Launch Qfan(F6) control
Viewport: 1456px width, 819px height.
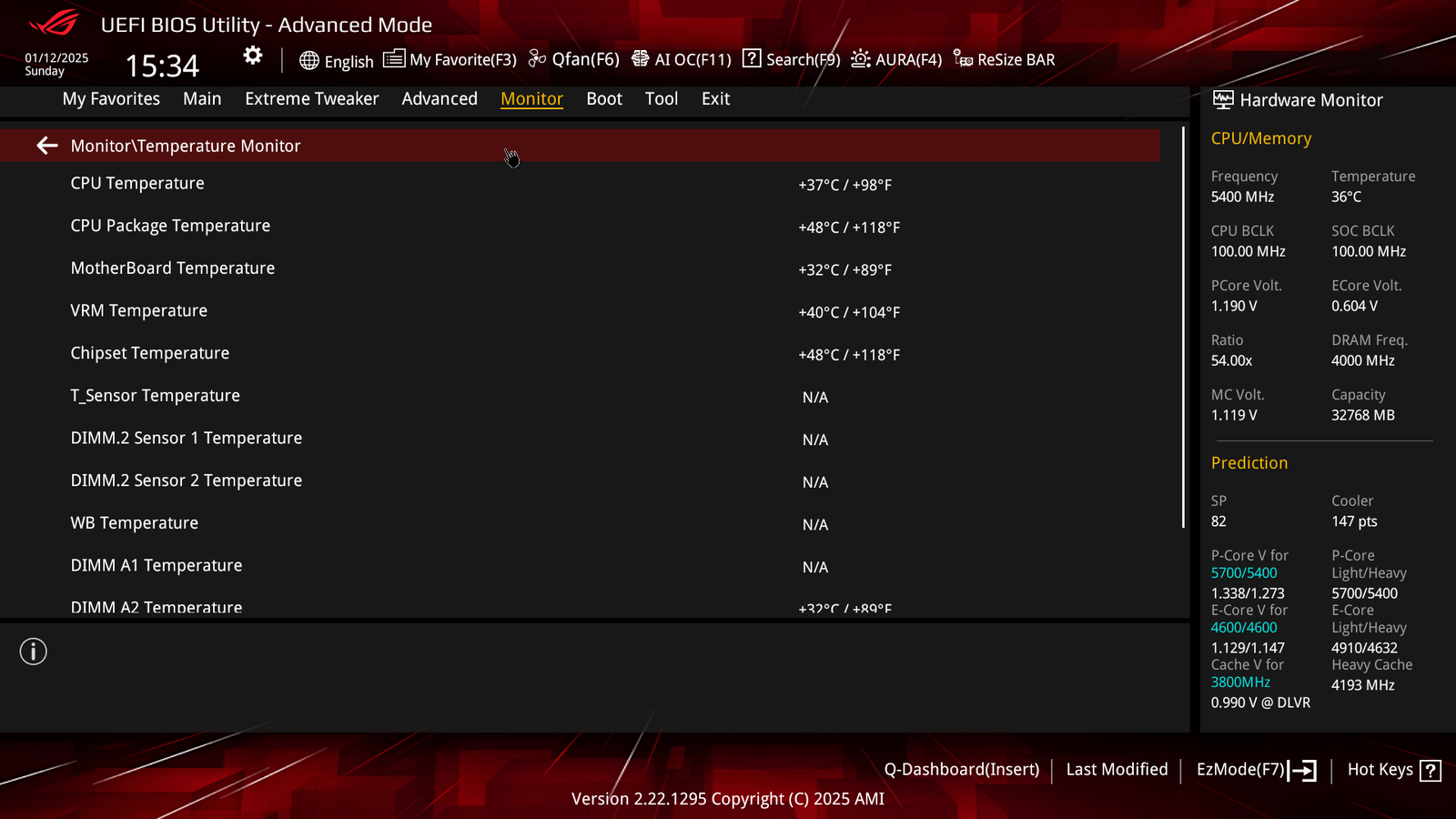[x=586, y=59]
